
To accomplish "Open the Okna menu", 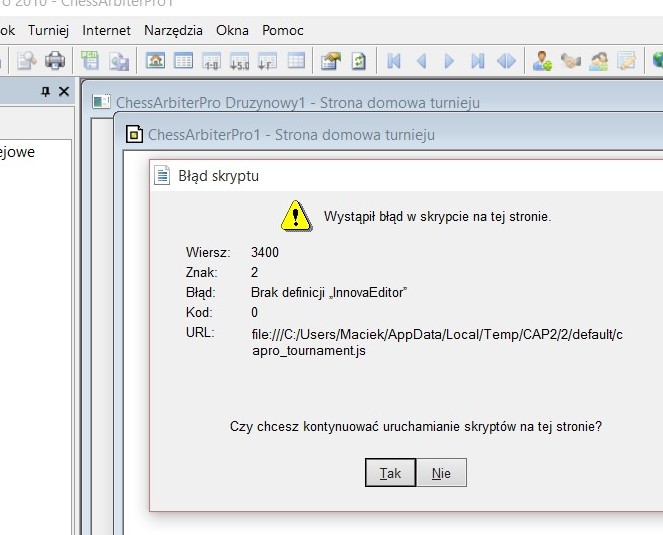I will (x=232, y=30).
